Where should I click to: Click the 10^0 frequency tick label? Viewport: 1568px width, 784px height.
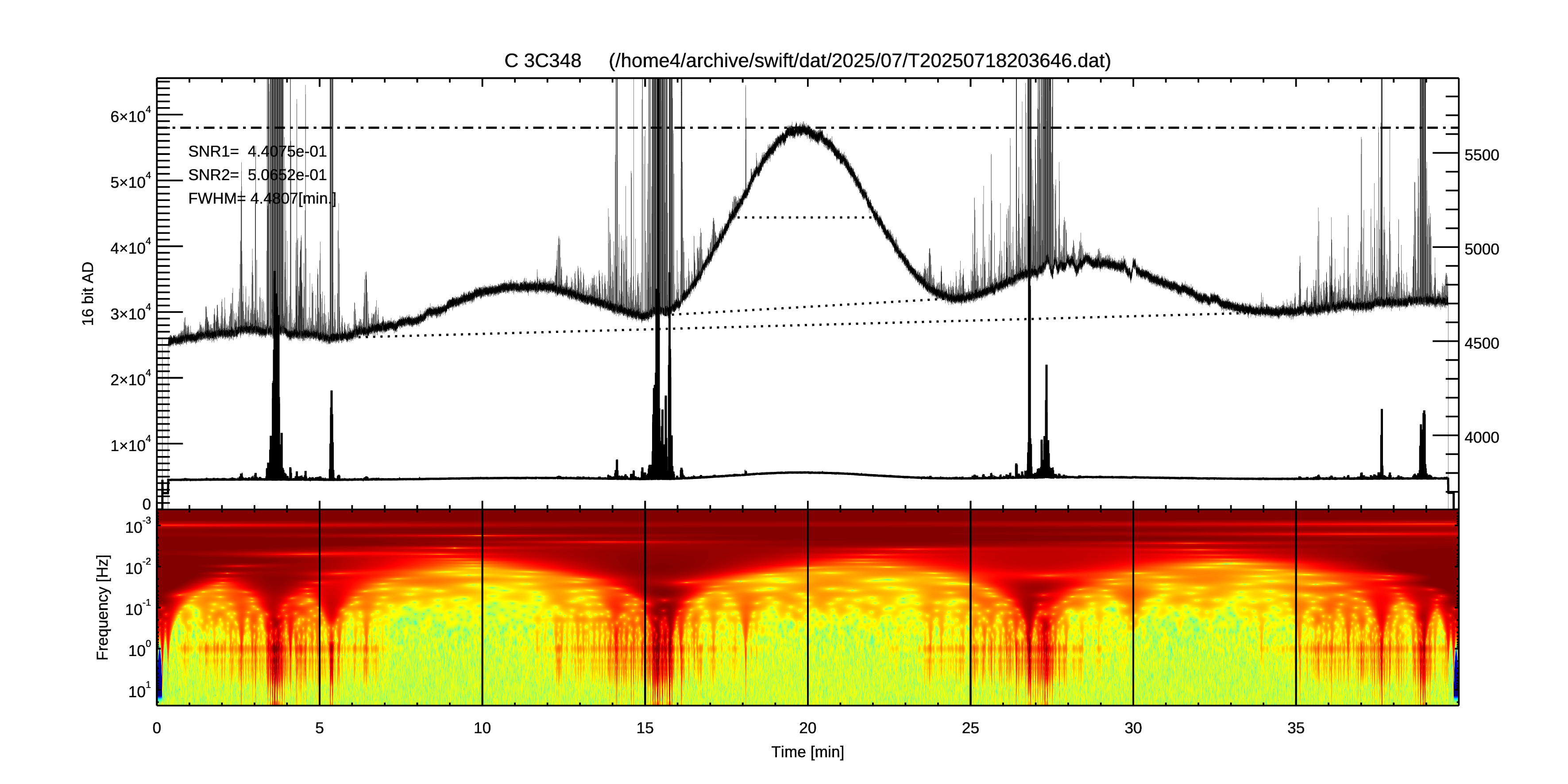tap(139, 649)
